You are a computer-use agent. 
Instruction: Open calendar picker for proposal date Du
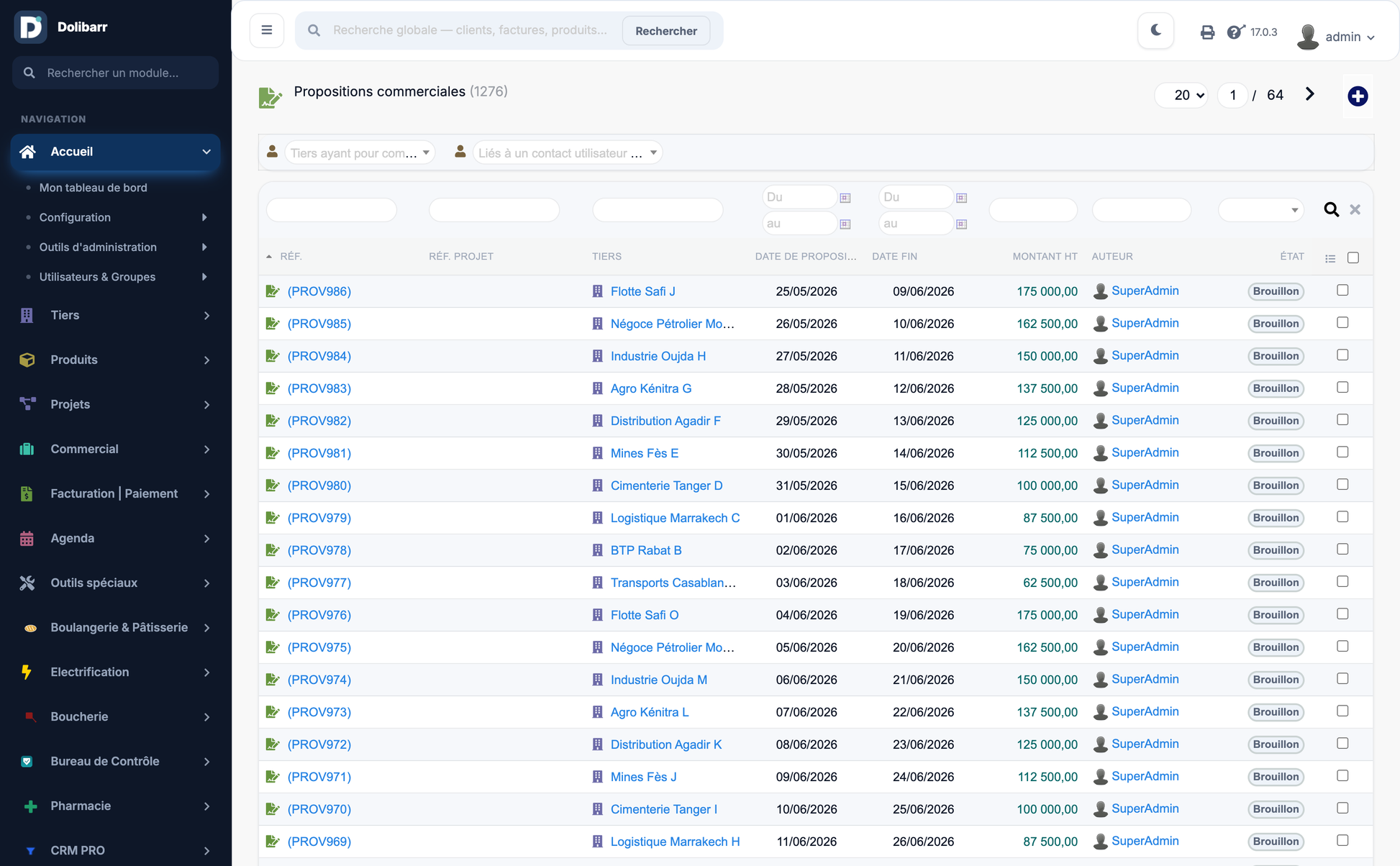pos(845,198)
